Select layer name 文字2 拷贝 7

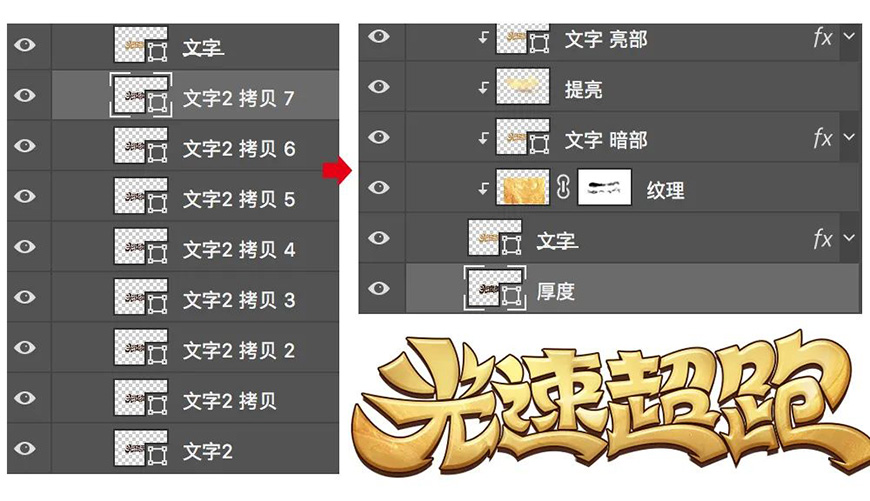pos(239,98)
